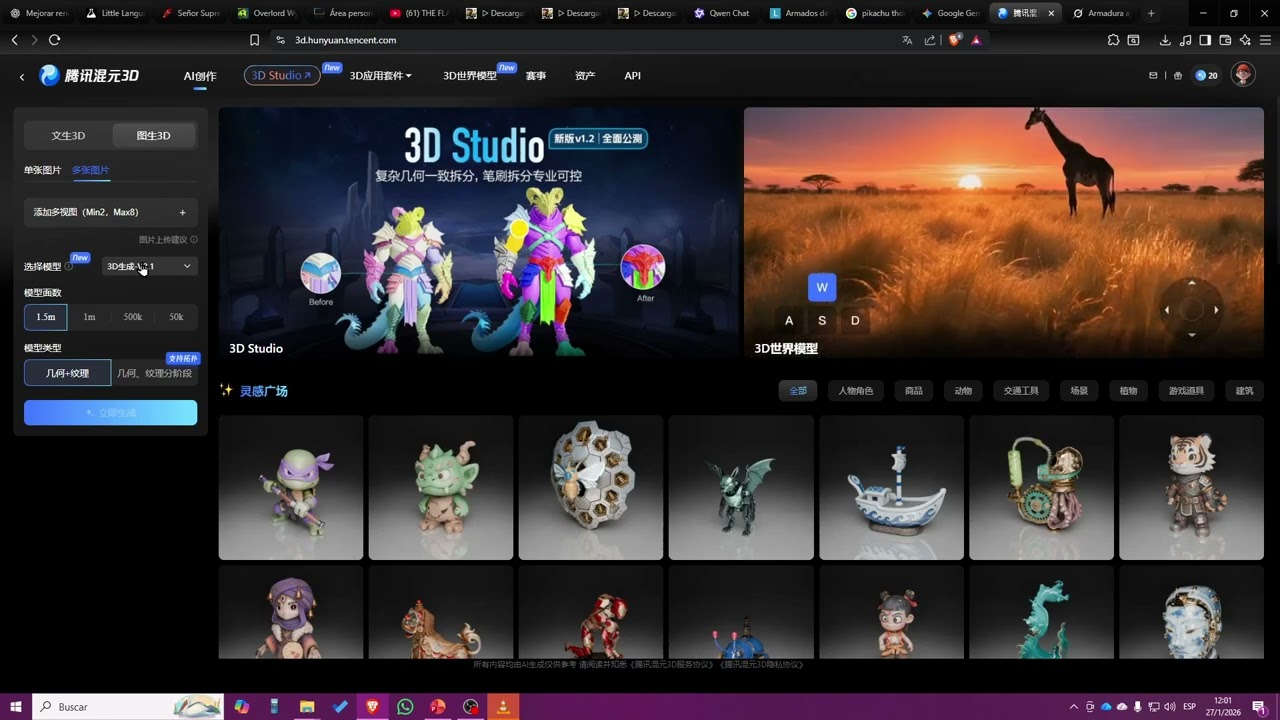
Task: Open the 单张图片 tab
Action: pyautogui.click(x=43, y=170)
